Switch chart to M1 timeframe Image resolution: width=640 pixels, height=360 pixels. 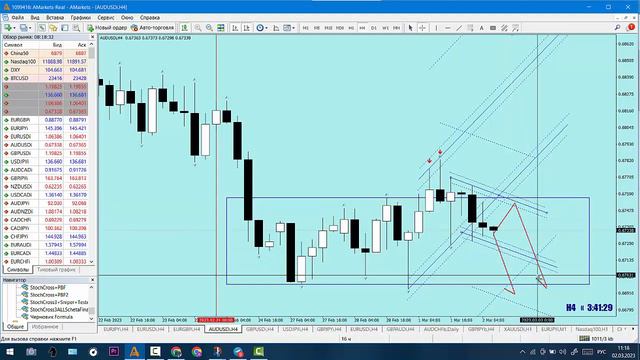click(305, 28)
